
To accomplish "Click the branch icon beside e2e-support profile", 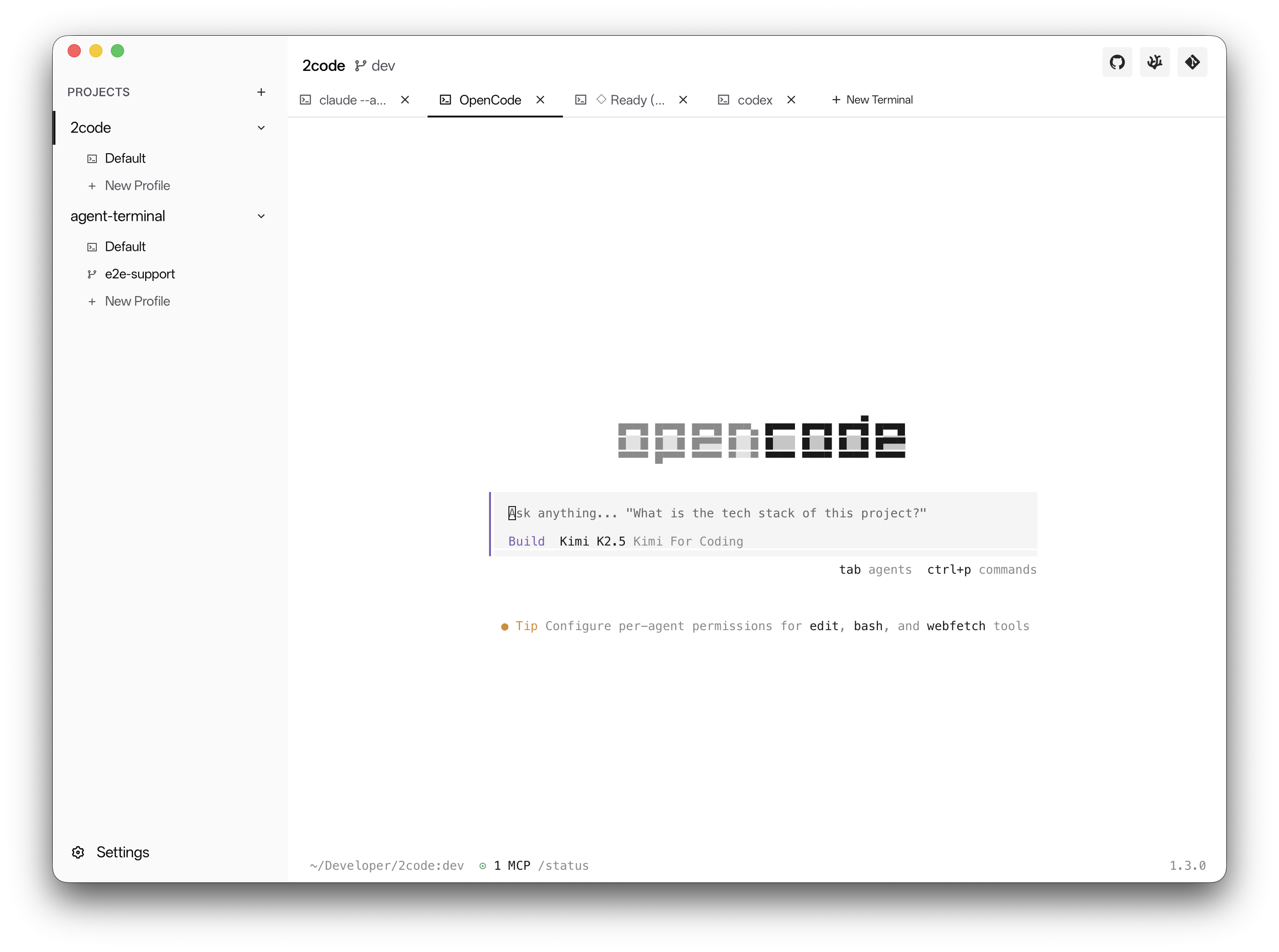I will (92, 274).
